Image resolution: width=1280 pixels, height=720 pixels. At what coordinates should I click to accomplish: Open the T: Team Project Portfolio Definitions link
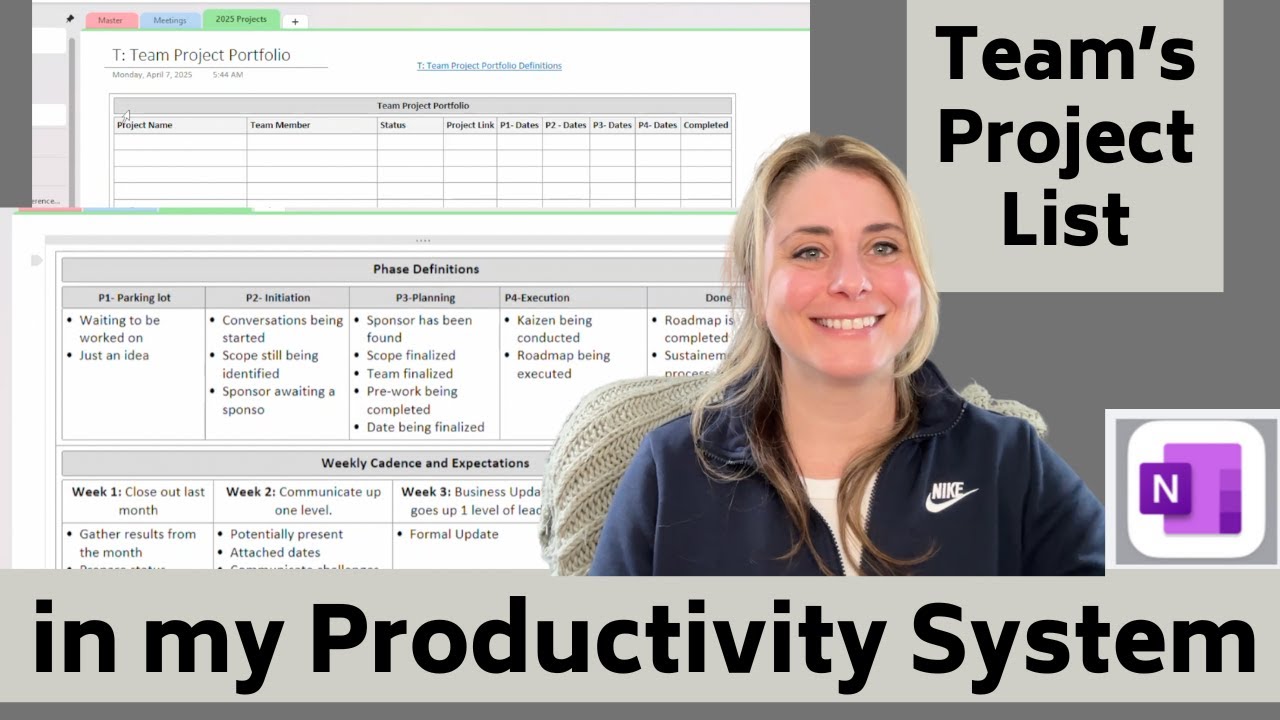[489, 66]
